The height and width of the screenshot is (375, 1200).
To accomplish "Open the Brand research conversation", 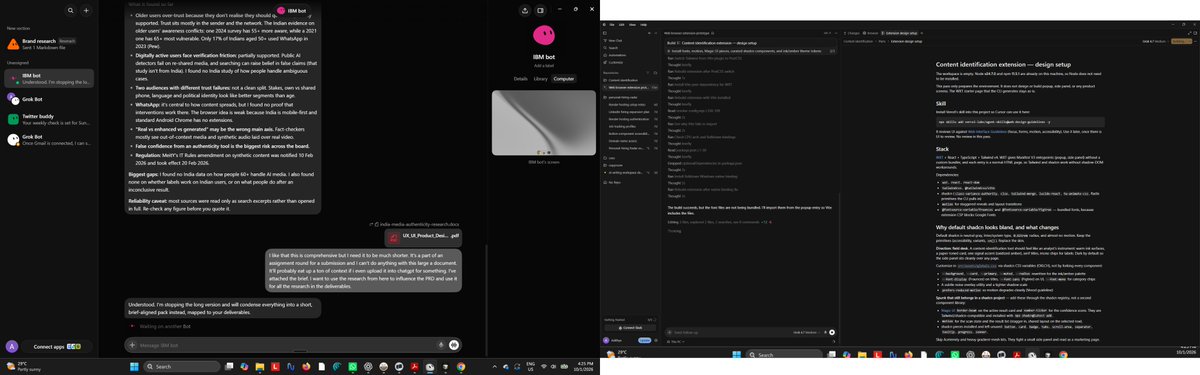I will coord(49,44).
